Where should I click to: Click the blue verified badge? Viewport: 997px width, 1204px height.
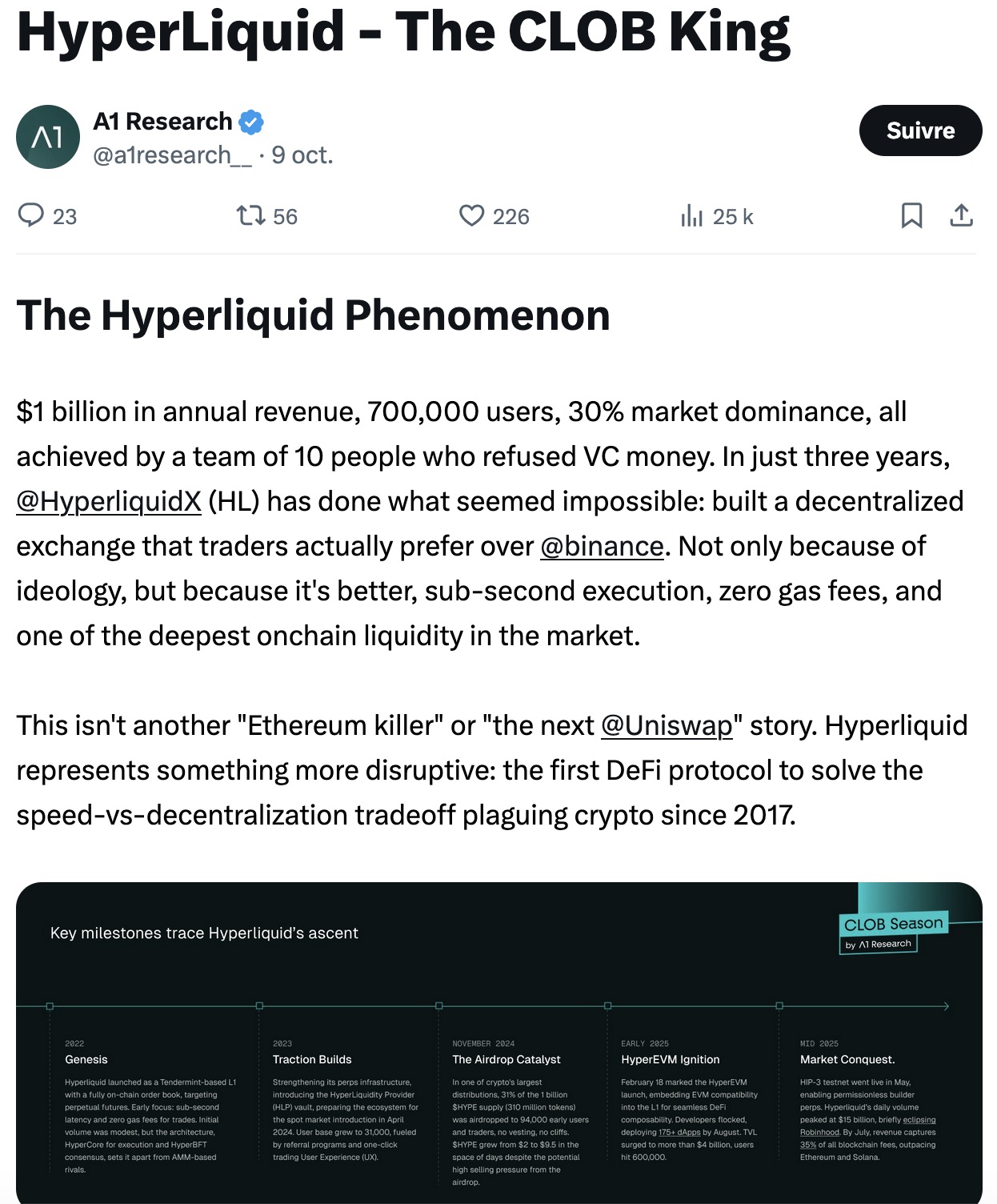[251, 122]
